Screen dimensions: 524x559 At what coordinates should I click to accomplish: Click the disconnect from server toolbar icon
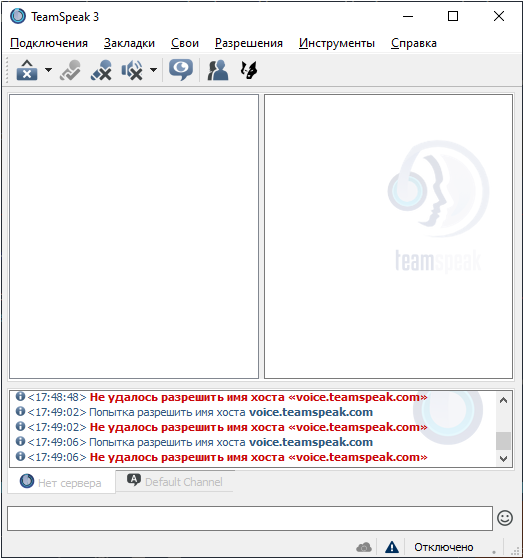pyautogui.click(x=27, y=70)
